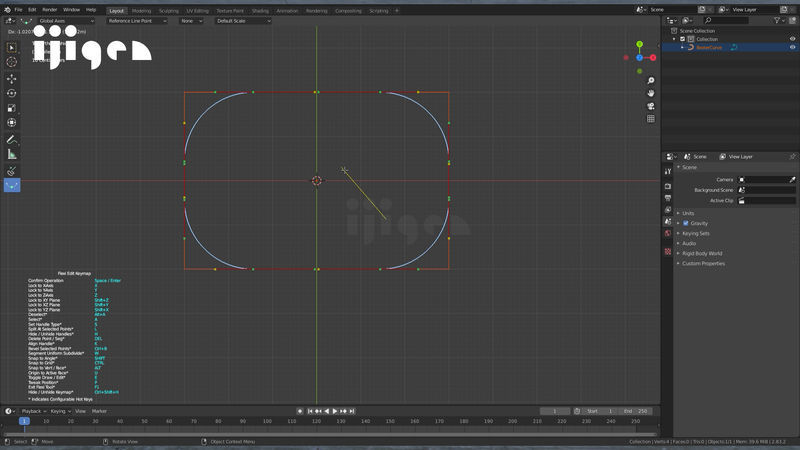Select the Cursor tool
This screenshot has width=800, height=450.
tap(12, 62)
